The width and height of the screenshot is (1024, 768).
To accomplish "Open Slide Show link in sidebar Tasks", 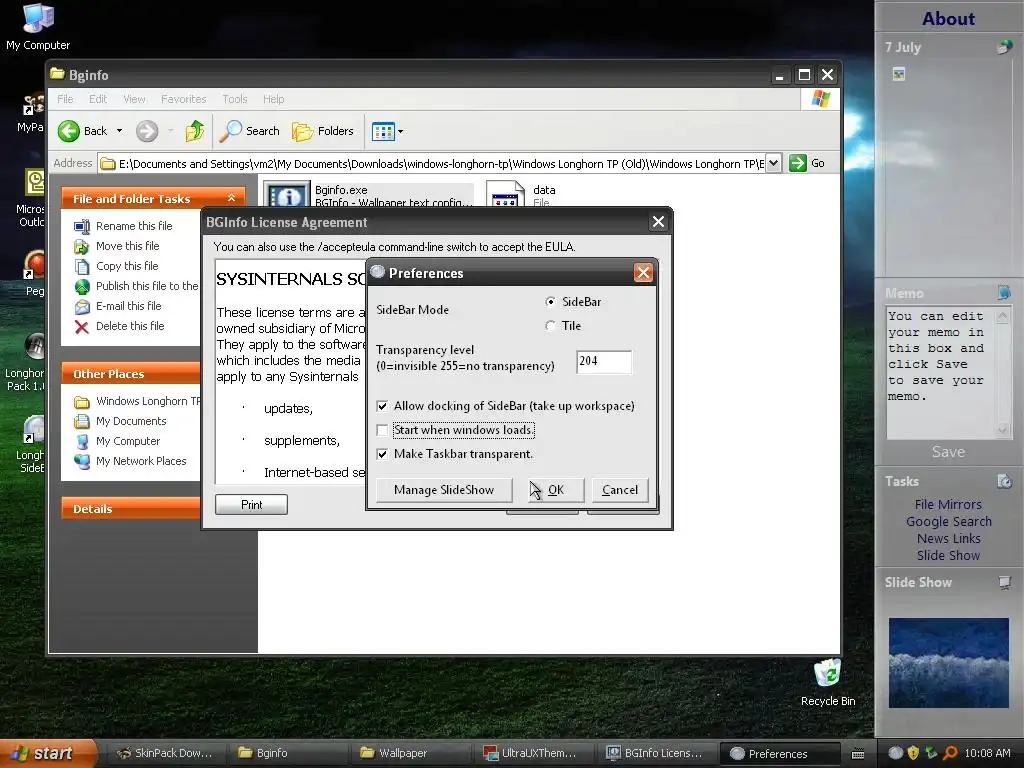I will [948, 556].
